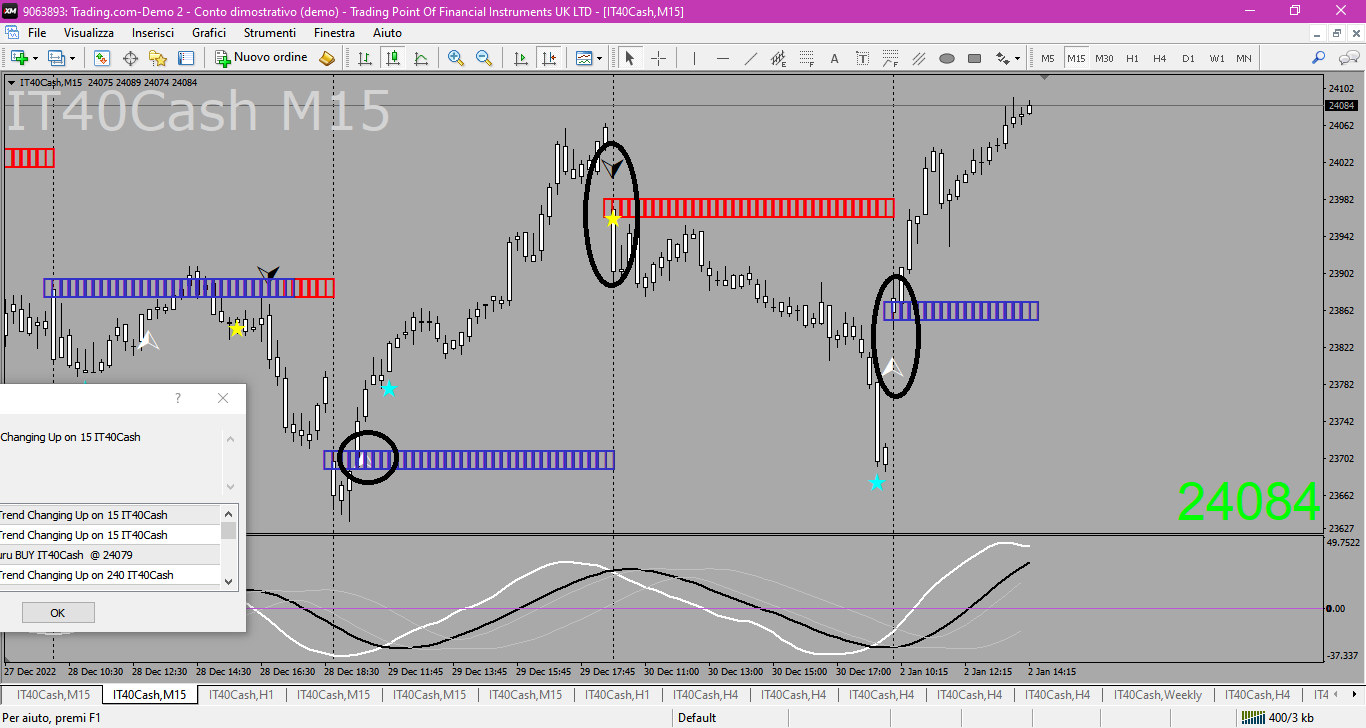Switch timeframe to H4
The width and height of the screenshot is (1366, 728).
(x=1160, y=58)
